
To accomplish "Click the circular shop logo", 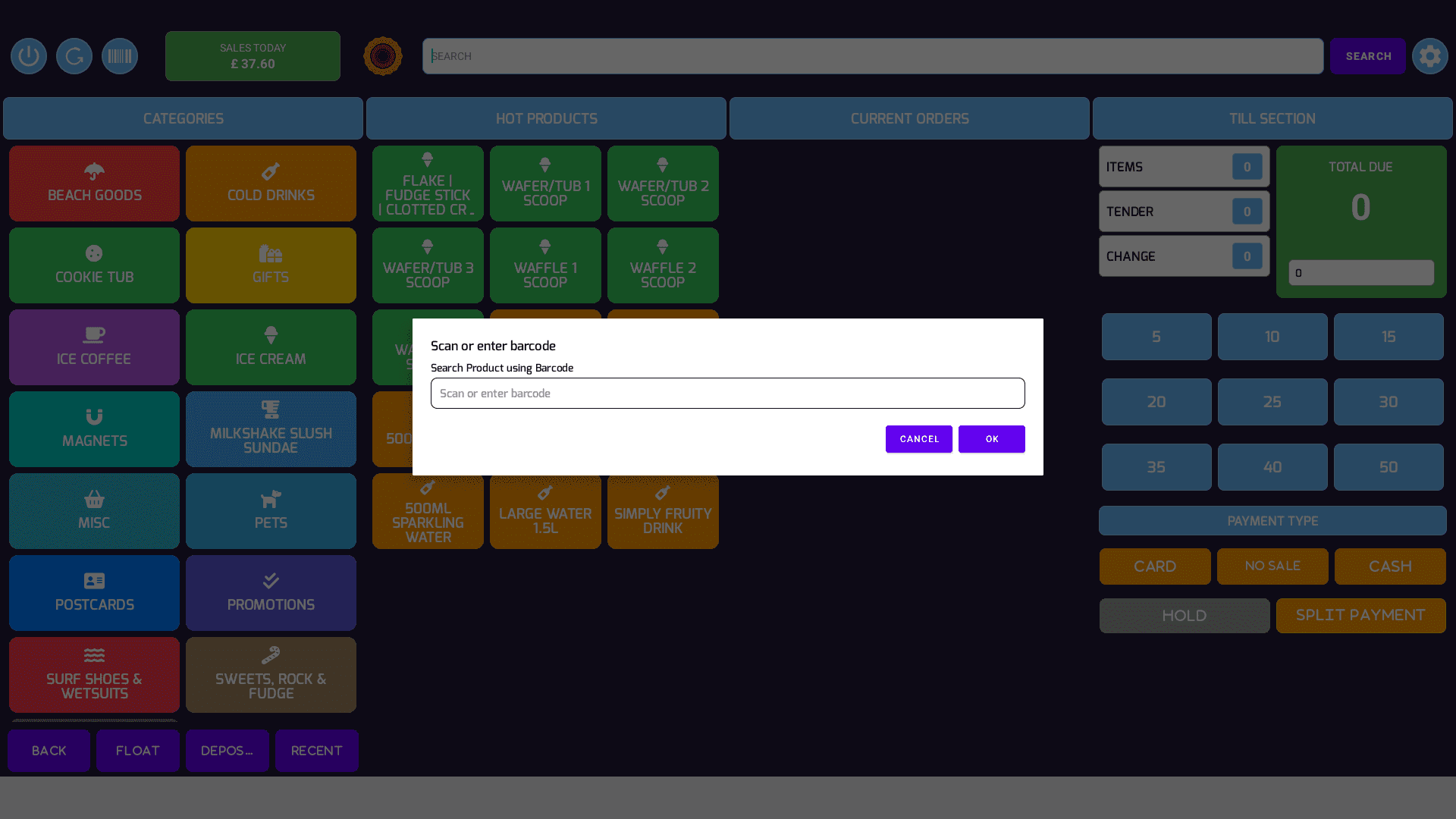I will (x=383, y=56).
